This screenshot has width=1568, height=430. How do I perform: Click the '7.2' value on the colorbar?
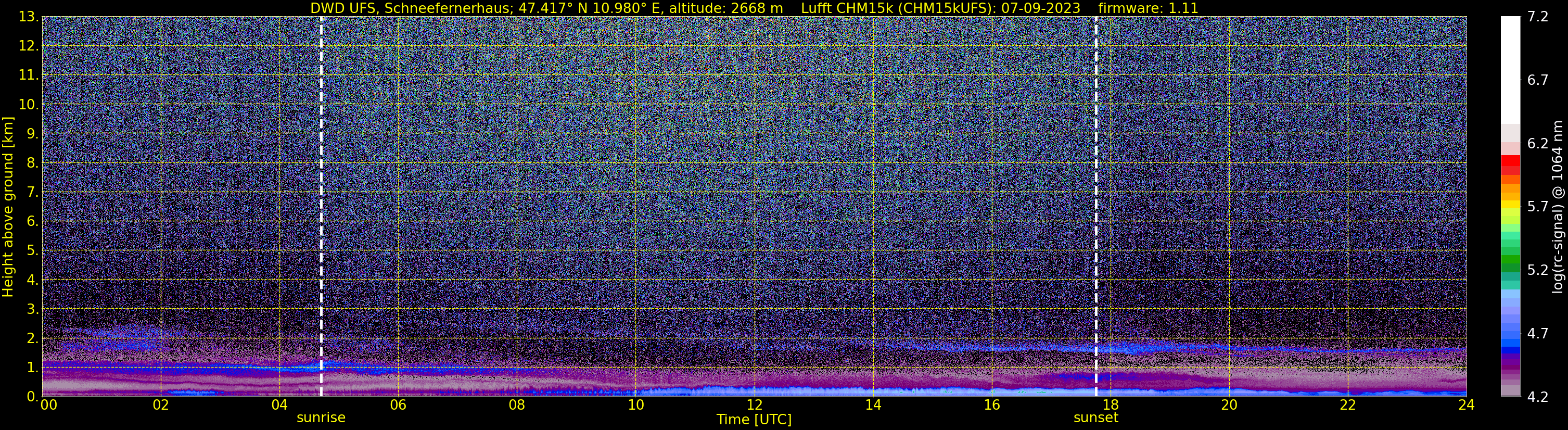1538,17
